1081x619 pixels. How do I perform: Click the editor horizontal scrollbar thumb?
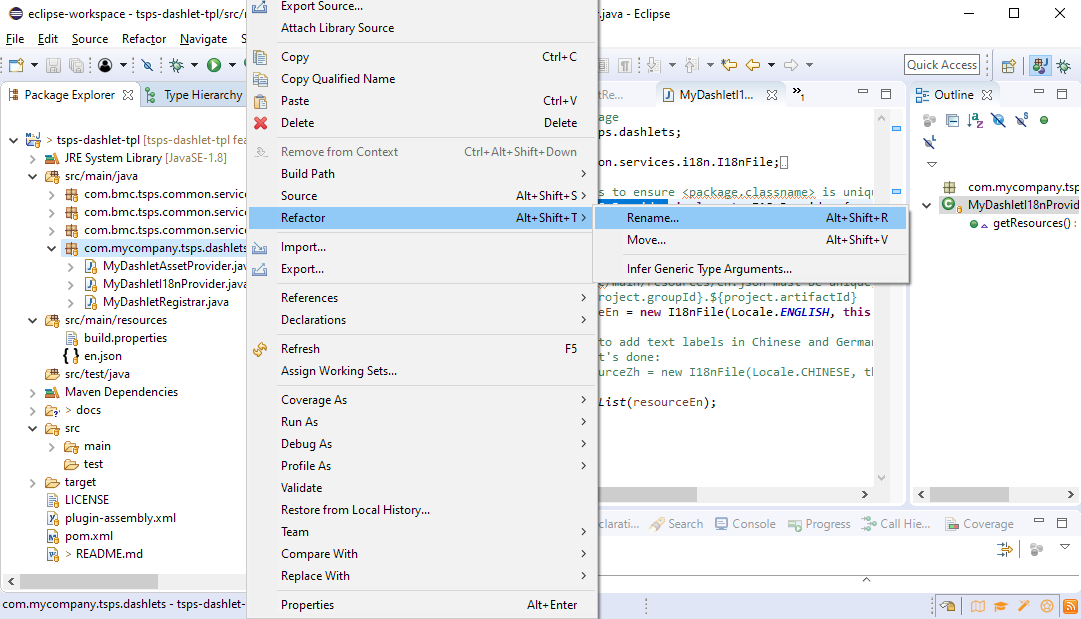pos(648,494)
